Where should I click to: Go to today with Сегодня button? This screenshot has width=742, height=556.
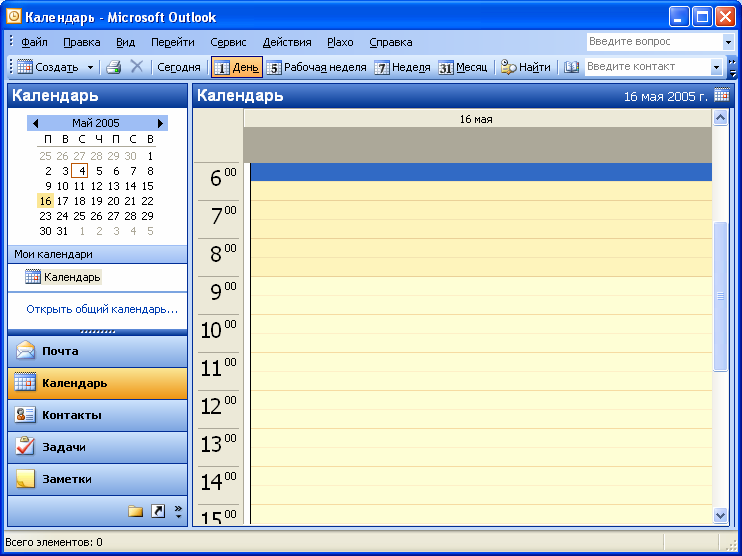[179, 67]
